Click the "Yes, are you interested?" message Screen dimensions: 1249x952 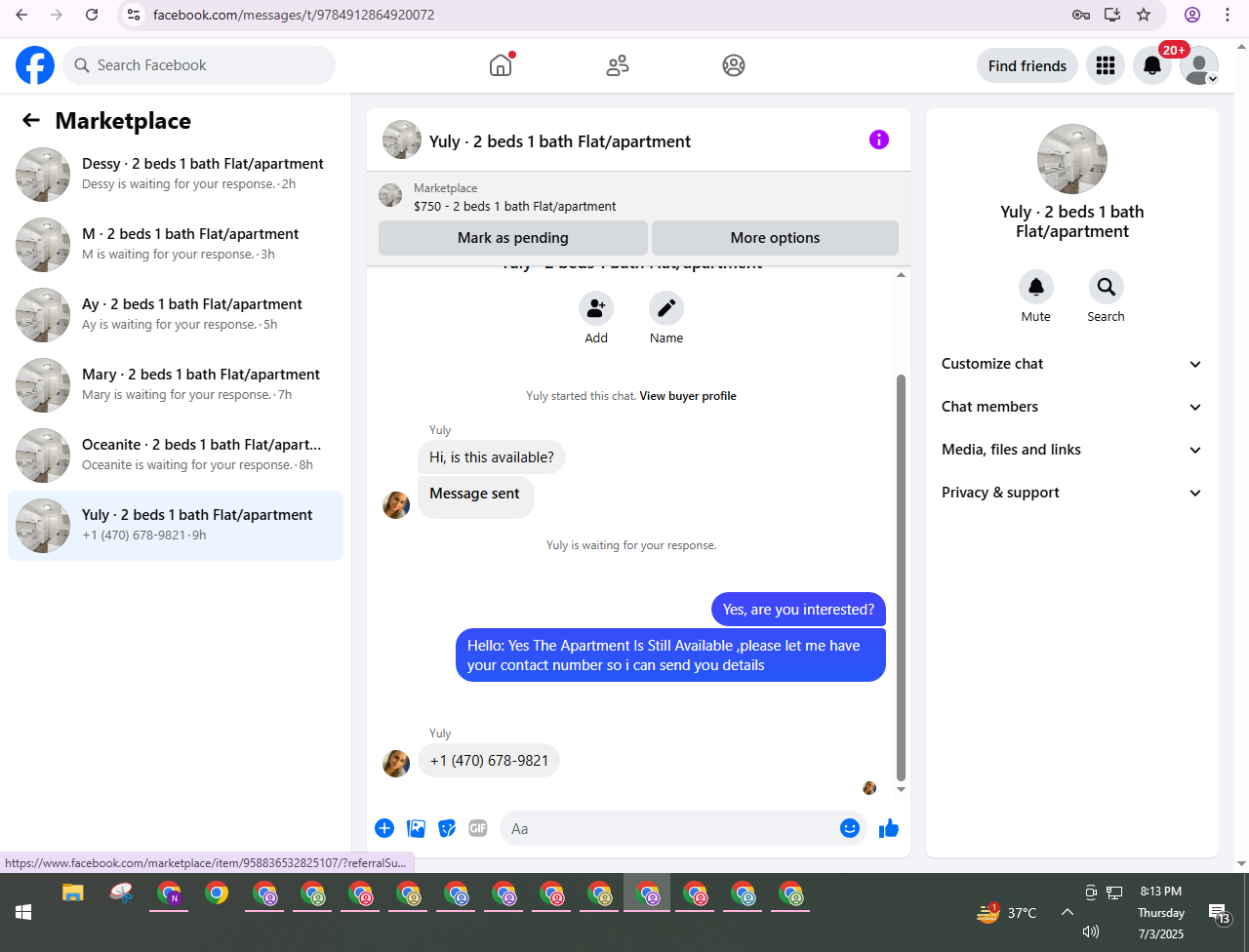[x=798, y=610]
